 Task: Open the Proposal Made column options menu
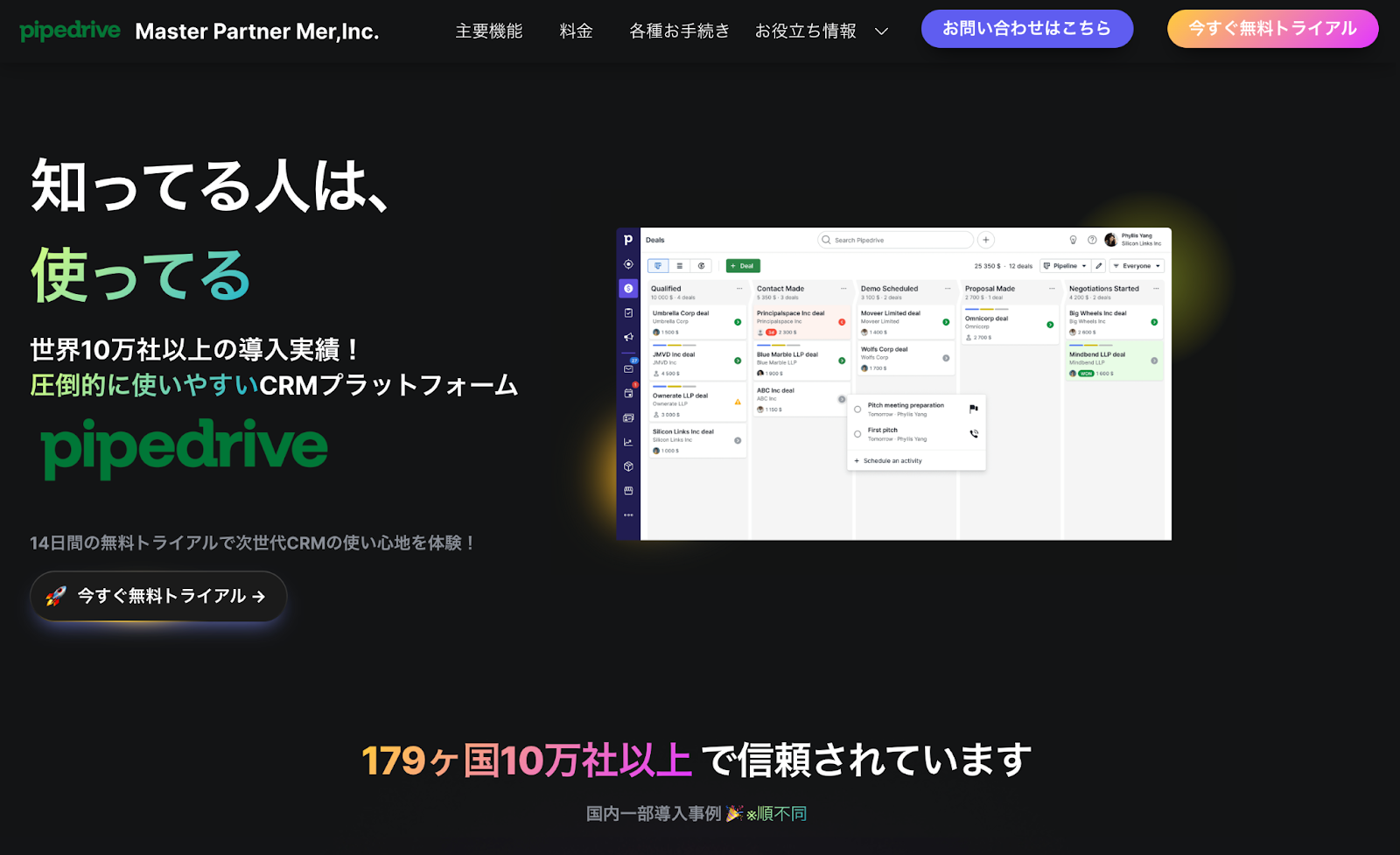(x=1052, y=289)
